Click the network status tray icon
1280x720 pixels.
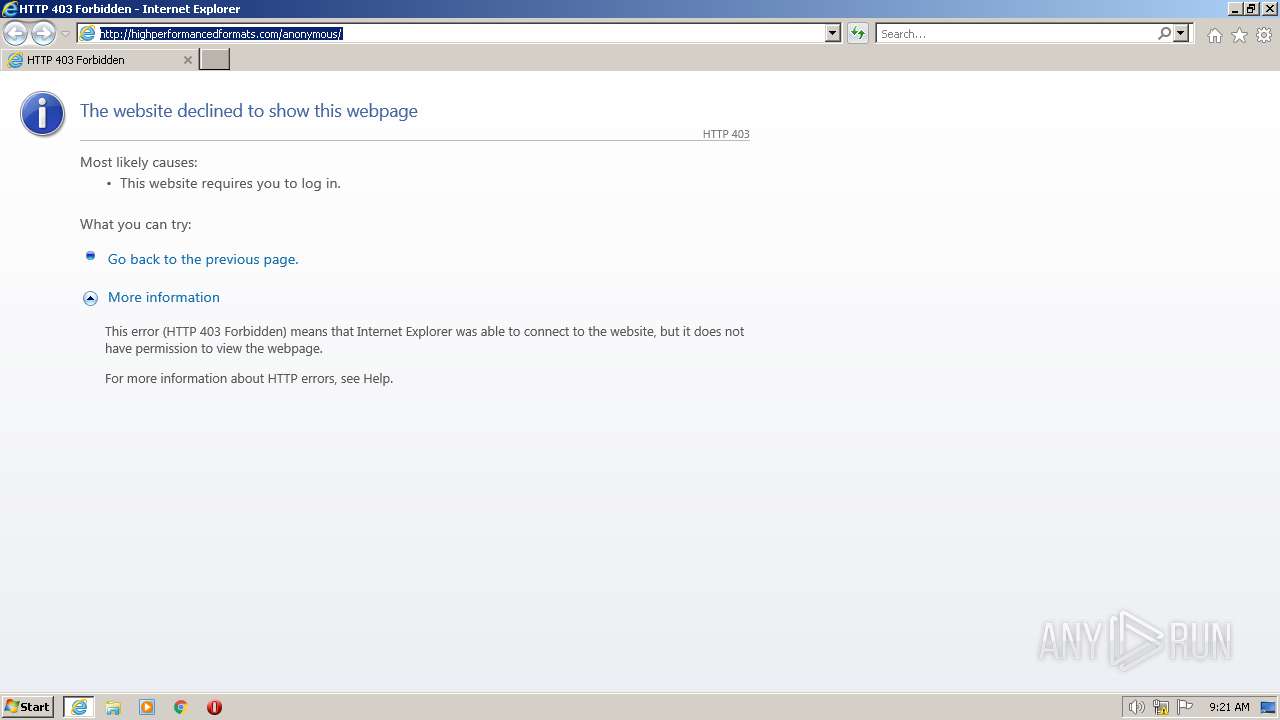coord(1161,707)
